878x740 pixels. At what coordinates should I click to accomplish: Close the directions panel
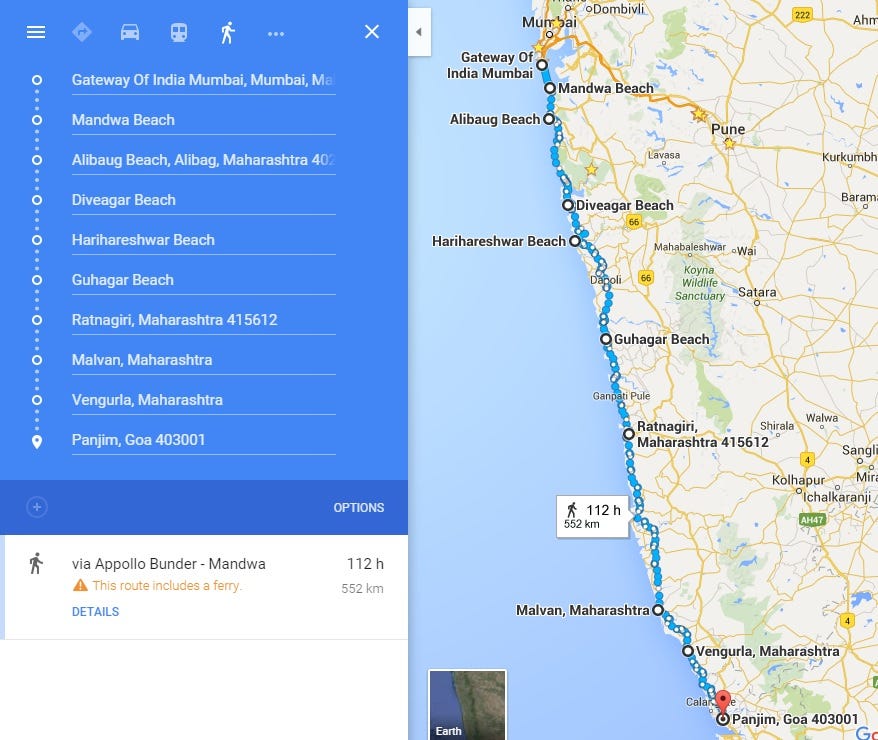(372, 32)
